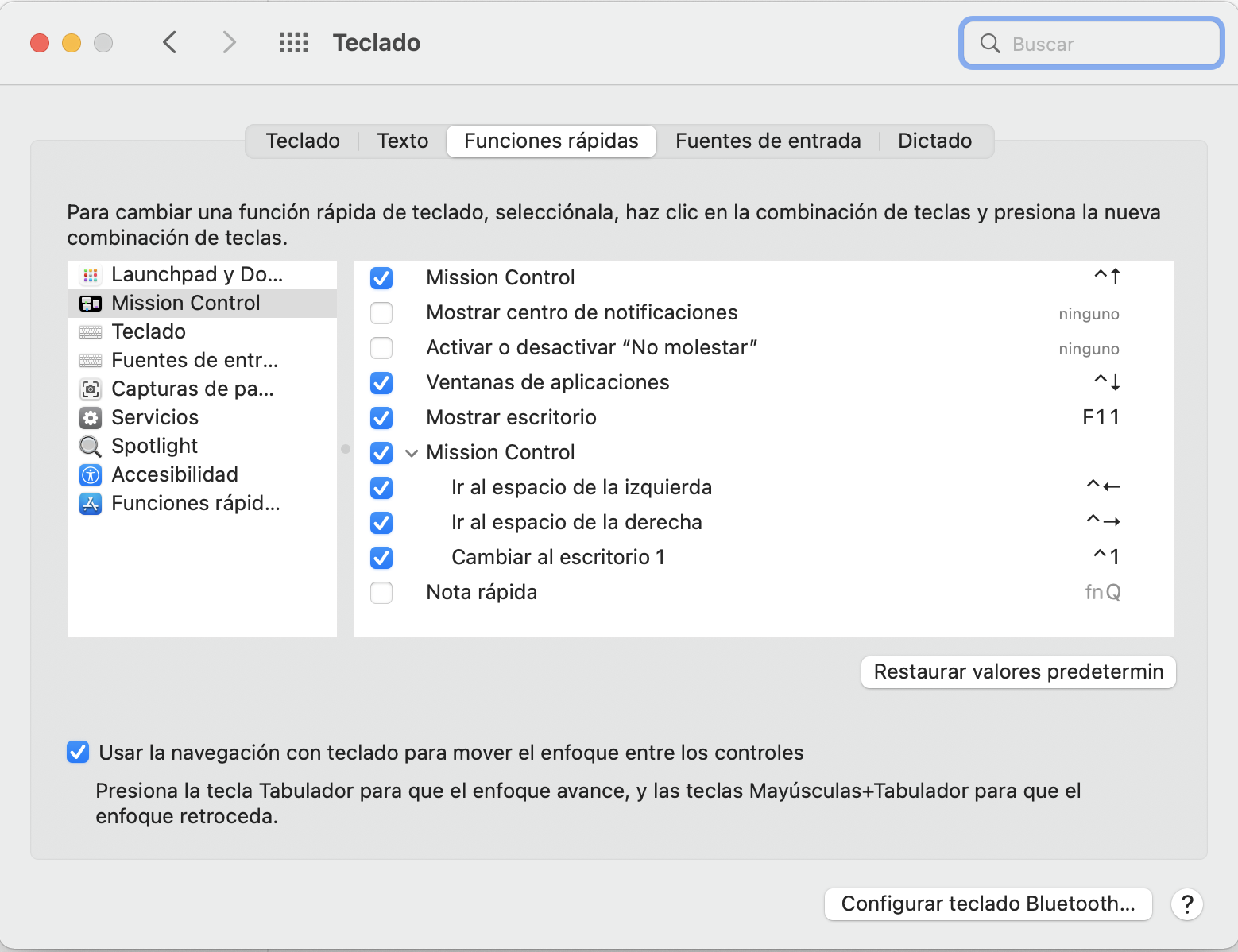Click the split divider handle between lists
Viewport: 1238px width, 952px height.
(346, 449)
